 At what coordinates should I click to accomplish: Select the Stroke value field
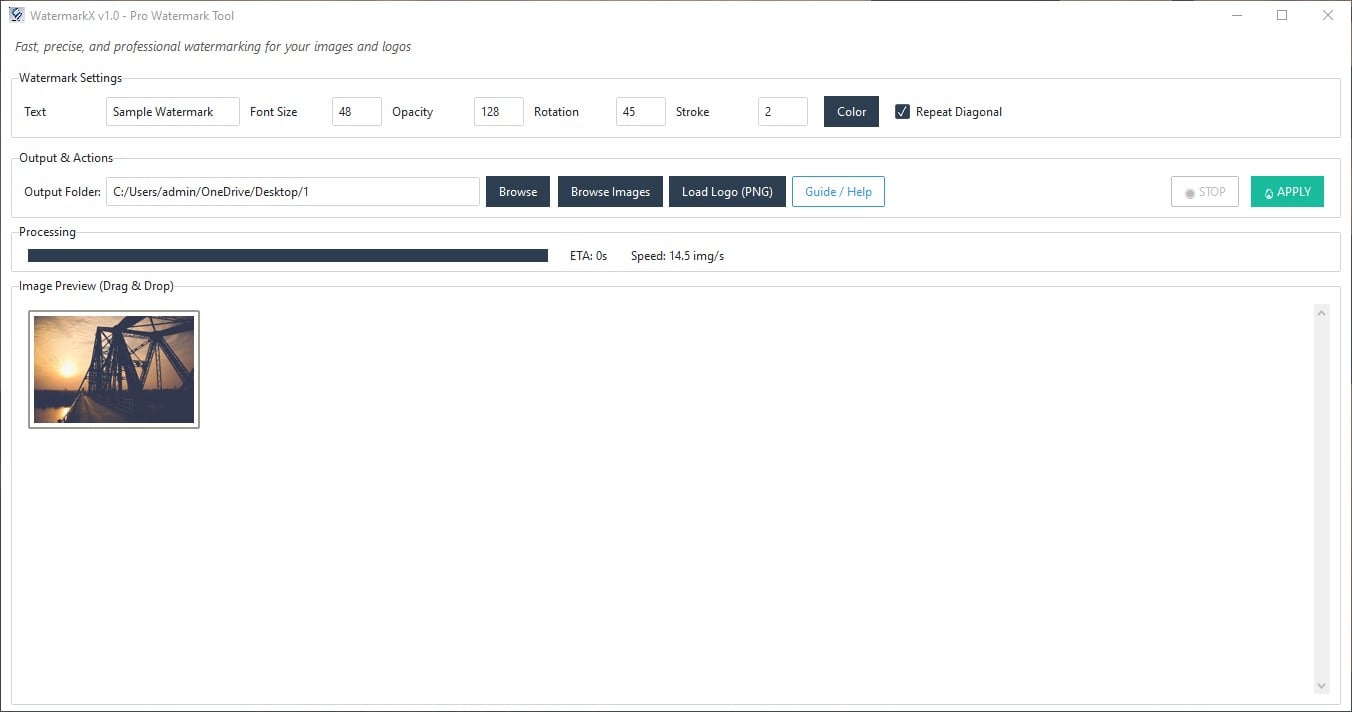coord(783,112)
